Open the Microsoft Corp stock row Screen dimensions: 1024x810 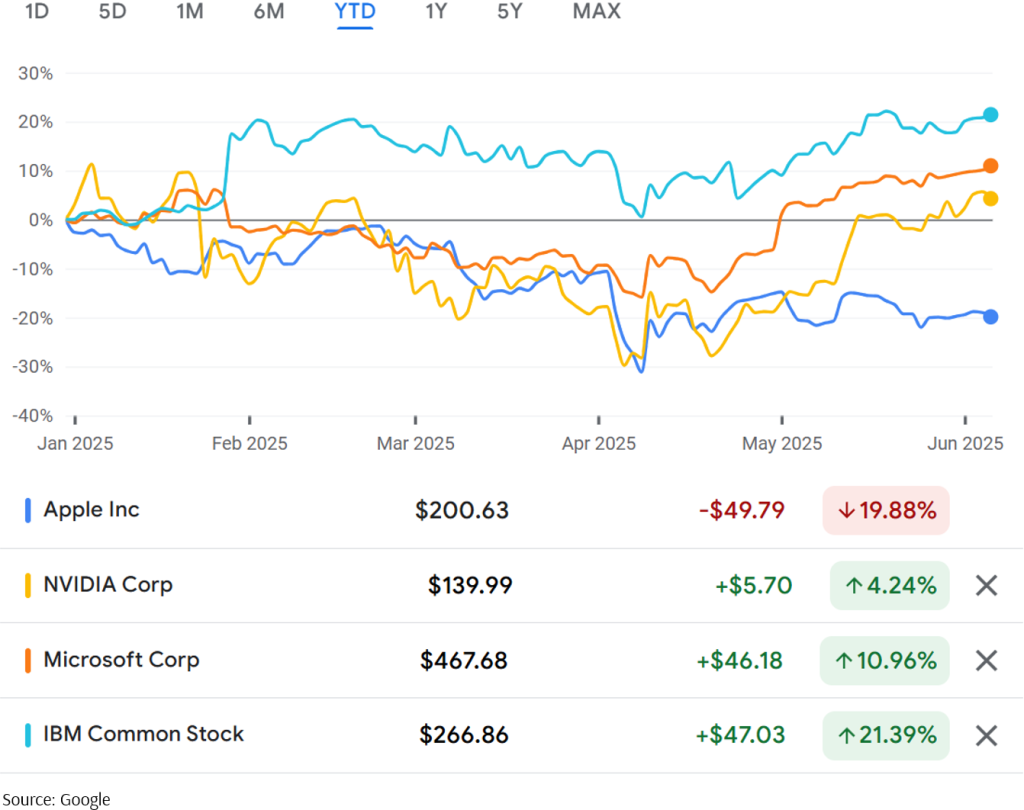click(121, 660)
